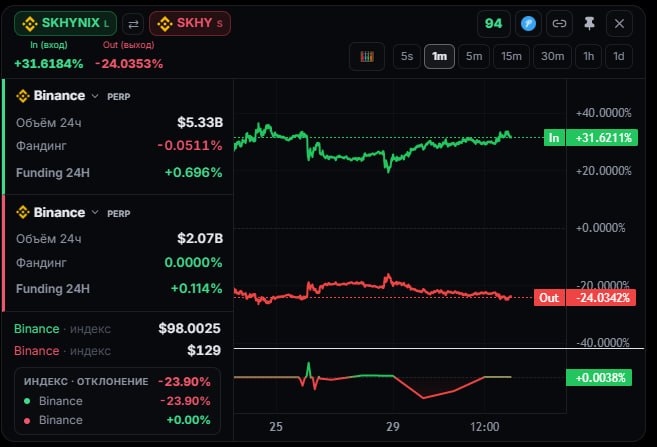Copy link with the chain icon

tap(559, 23)
